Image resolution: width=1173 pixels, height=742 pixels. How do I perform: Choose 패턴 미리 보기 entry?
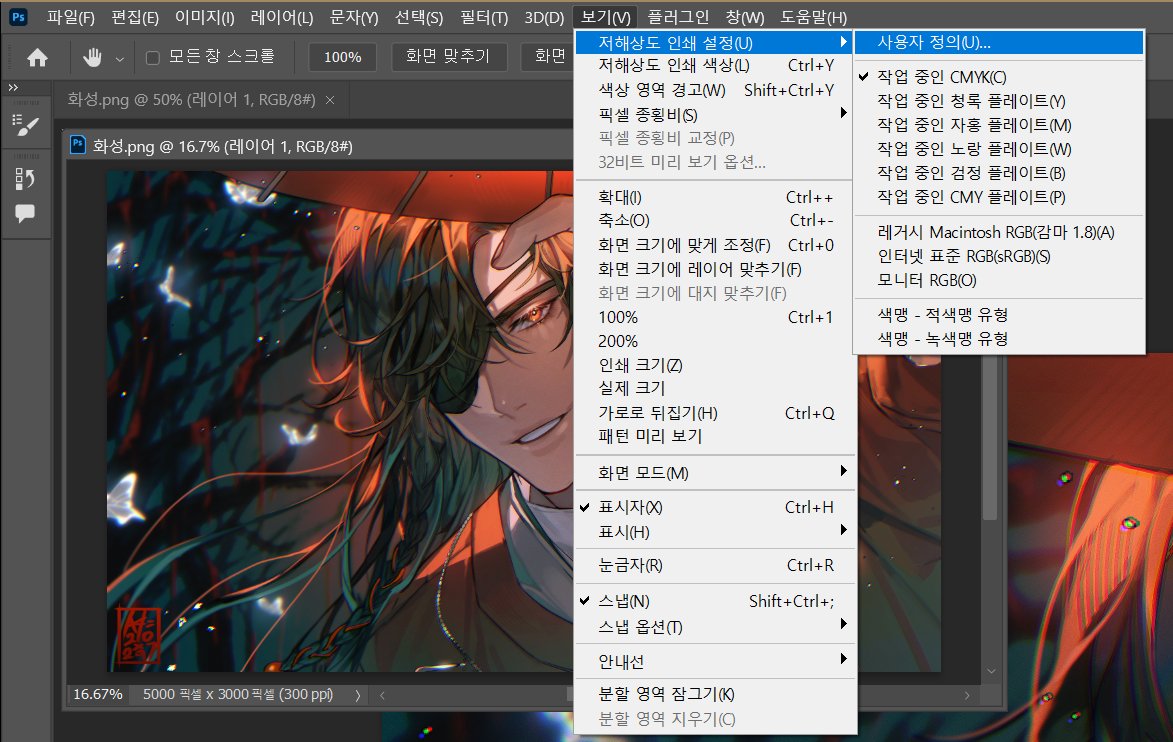(x=714, y=435)
